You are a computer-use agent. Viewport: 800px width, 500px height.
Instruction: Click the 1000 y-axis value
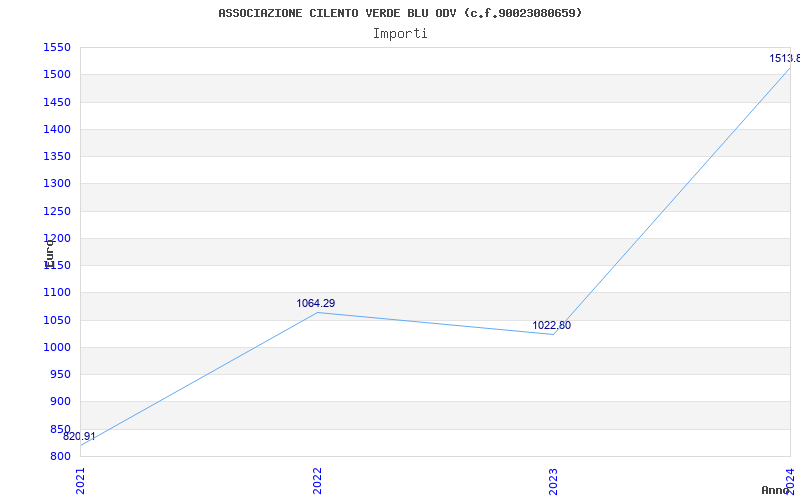[57, 347]
